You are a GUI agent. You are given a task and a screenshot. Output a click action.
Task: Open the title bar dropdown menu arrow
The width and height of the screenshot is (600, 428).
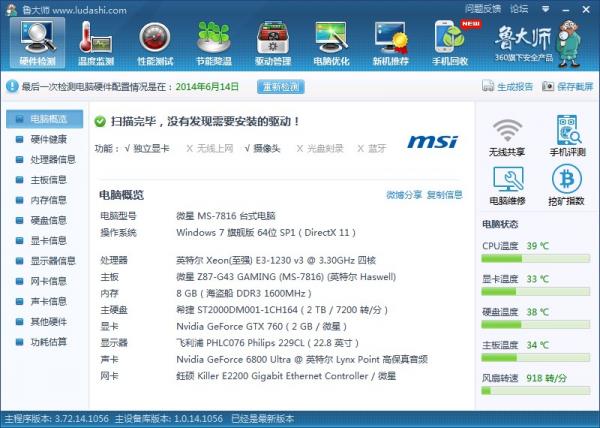coord(546,9)
